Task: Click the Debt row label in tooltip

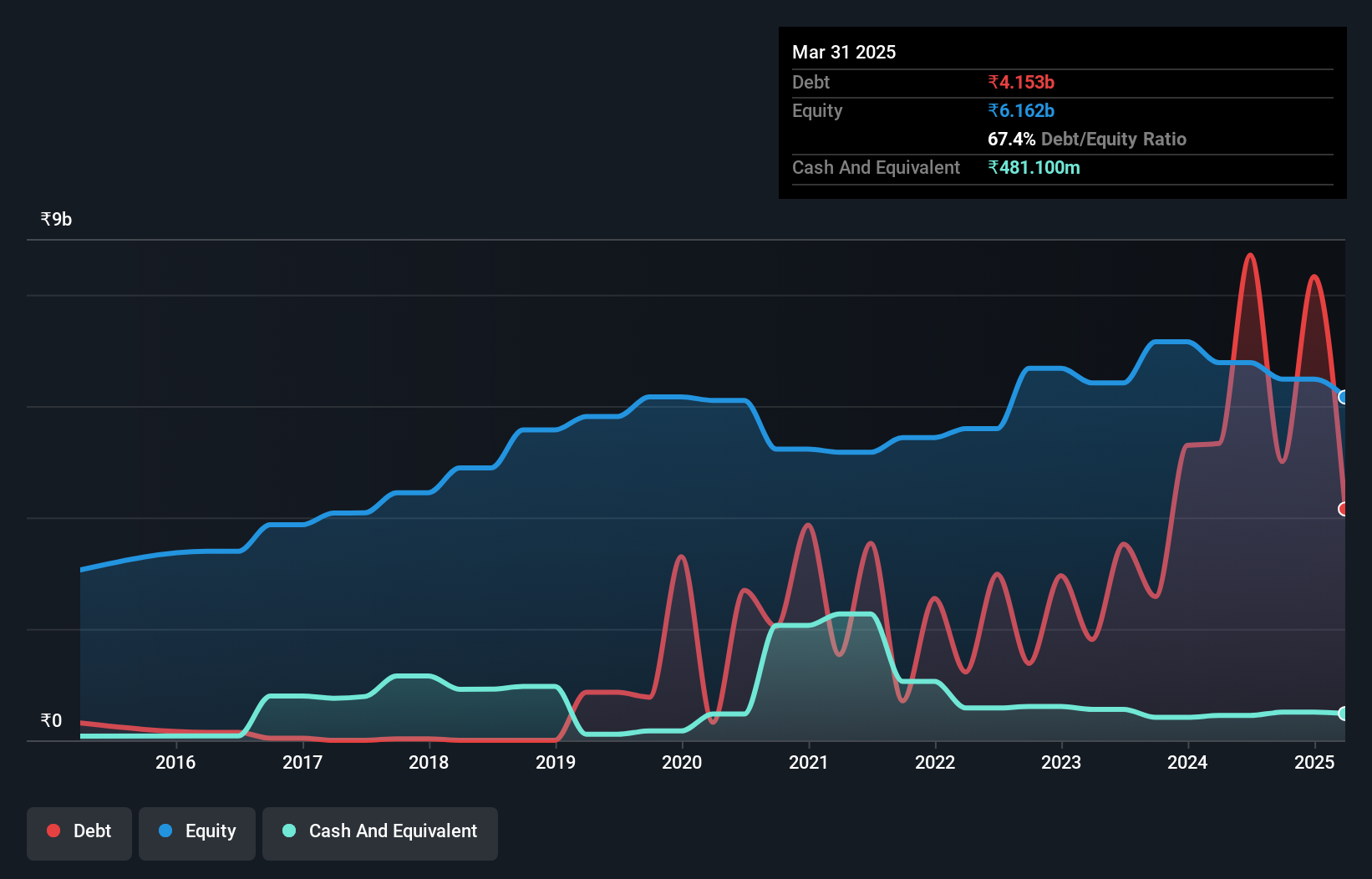Action: tap(810, 82)
